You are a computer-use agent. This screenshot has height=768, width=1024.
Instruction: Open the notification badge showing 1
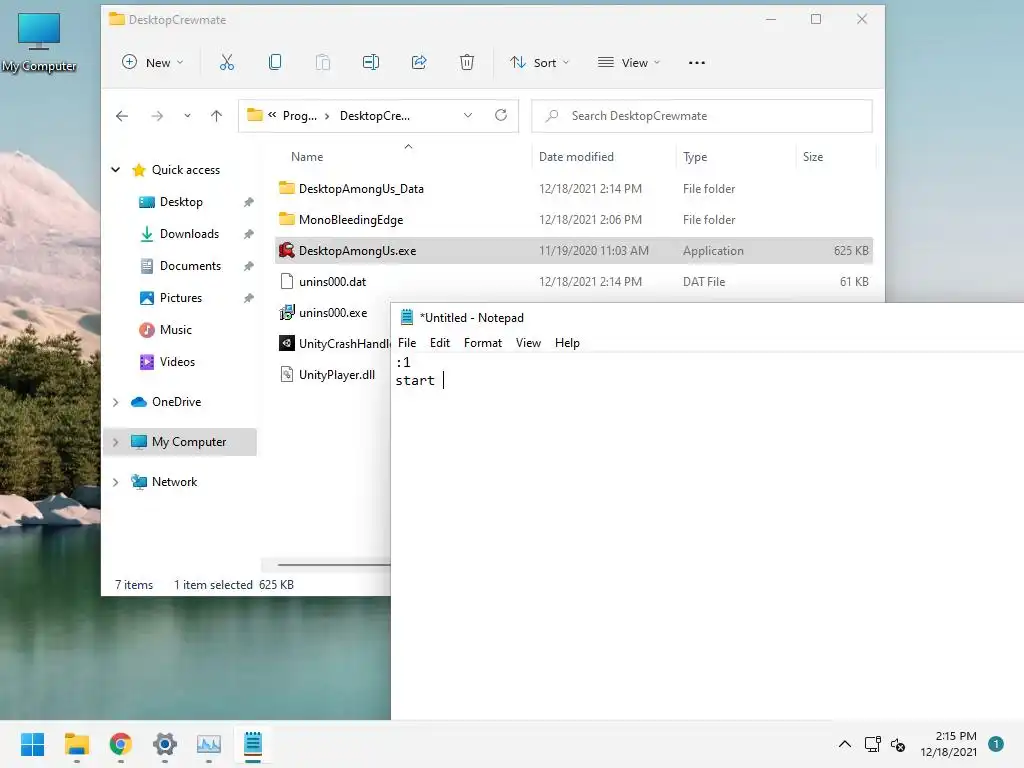tap(996, 744)
